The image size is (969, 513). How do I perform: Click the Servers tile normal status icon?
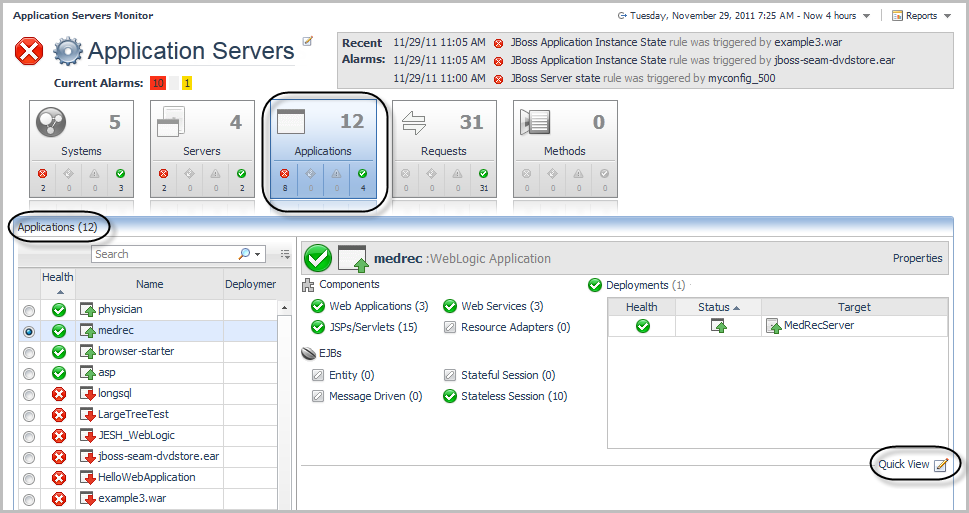[242, 174]
